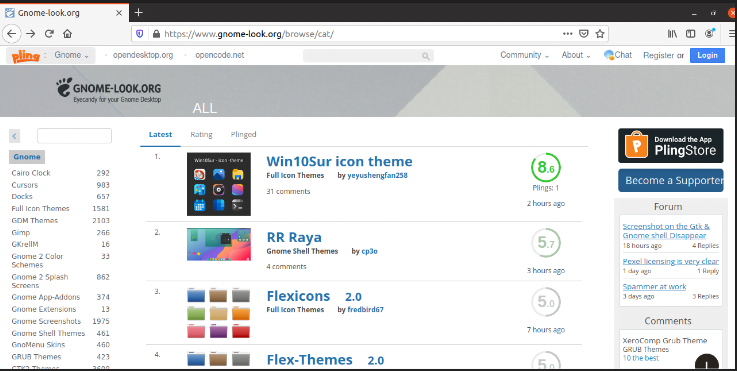The width and height of the screenshot is (737, 371).
Task: Click the Register link
Action: point(659,55)
